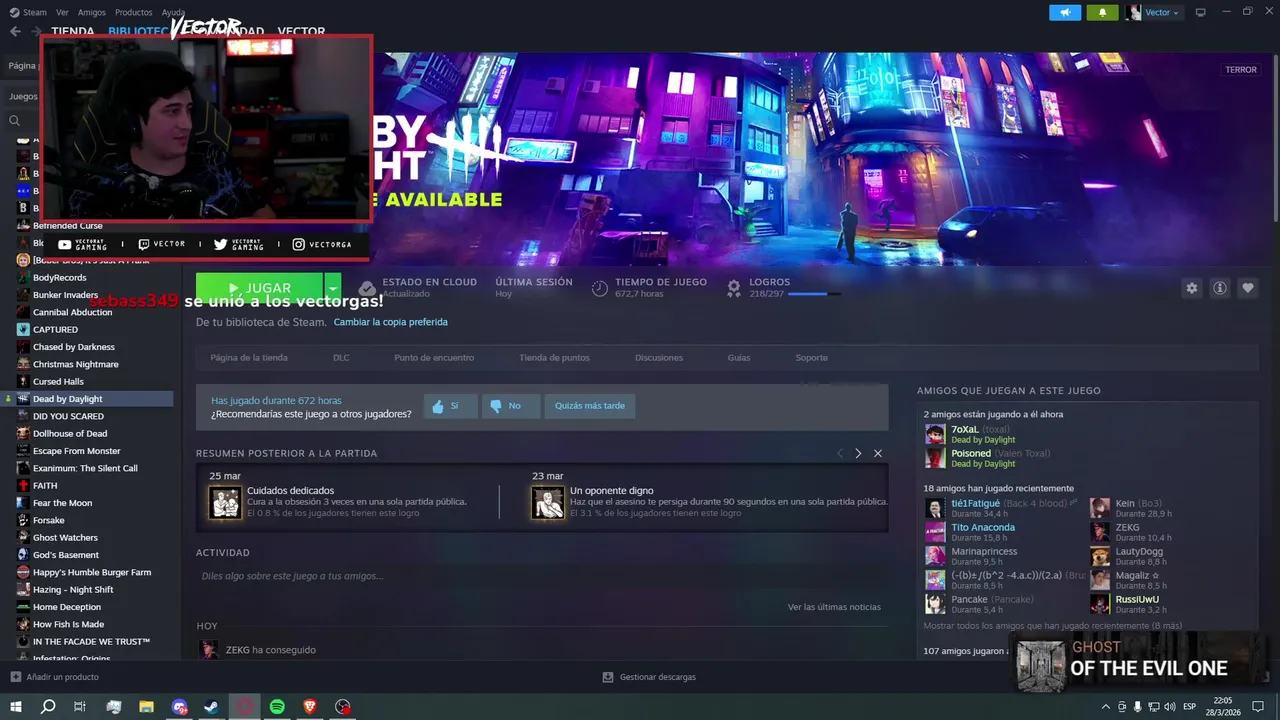Click Ver las últimas noticias link
The height and width of the screenshot is (720, 1280).
834,607
